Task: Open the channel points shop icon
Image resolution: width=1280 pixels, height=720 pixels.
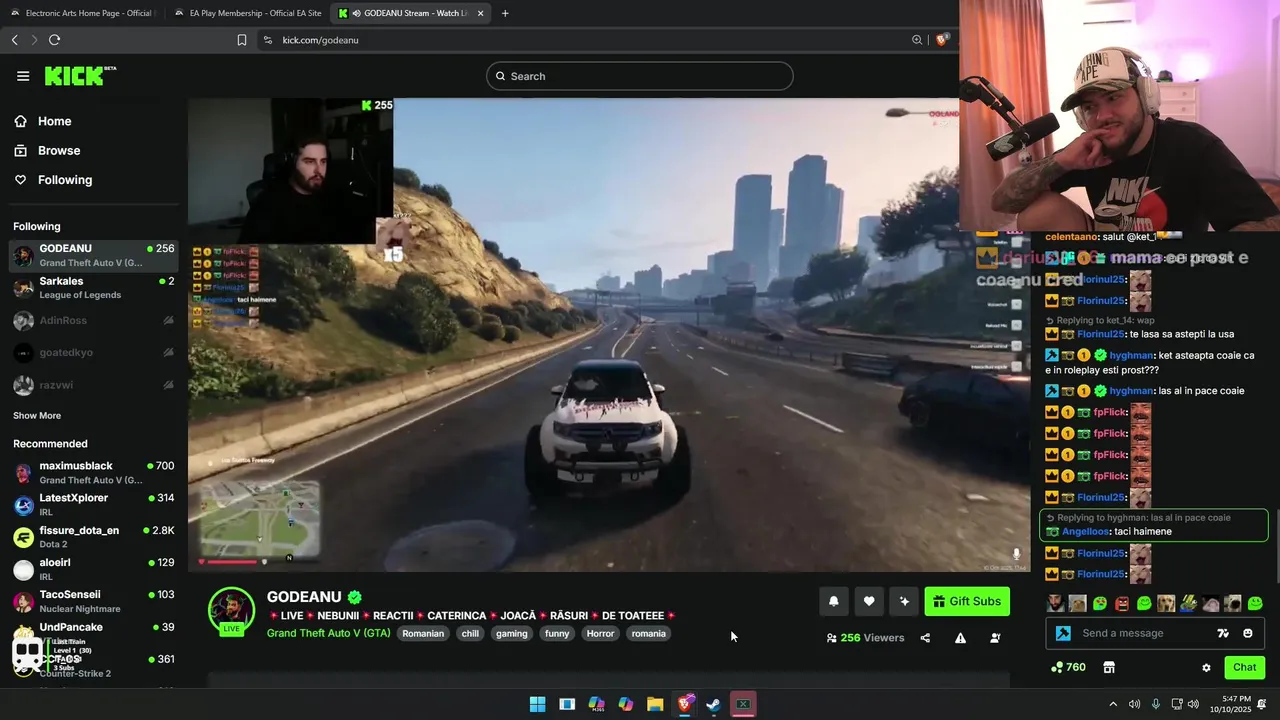Action: point(1109,667)
